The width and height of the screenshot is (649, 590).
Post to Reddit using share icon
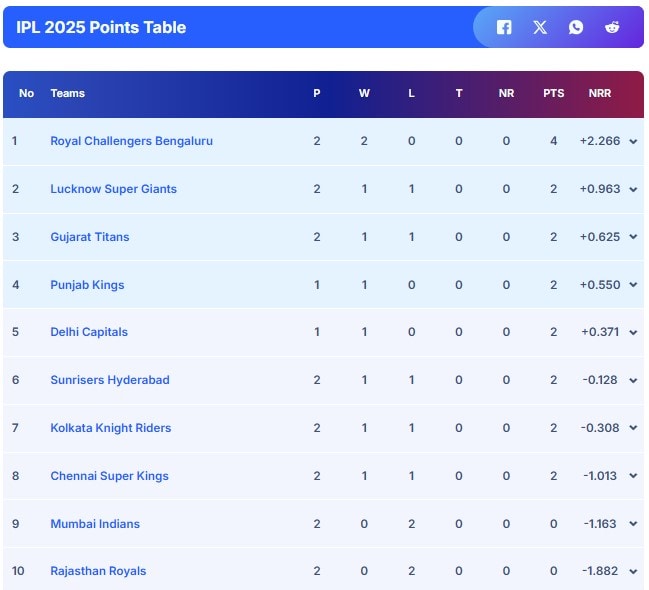pyautogui.click(x=612, y=27)
